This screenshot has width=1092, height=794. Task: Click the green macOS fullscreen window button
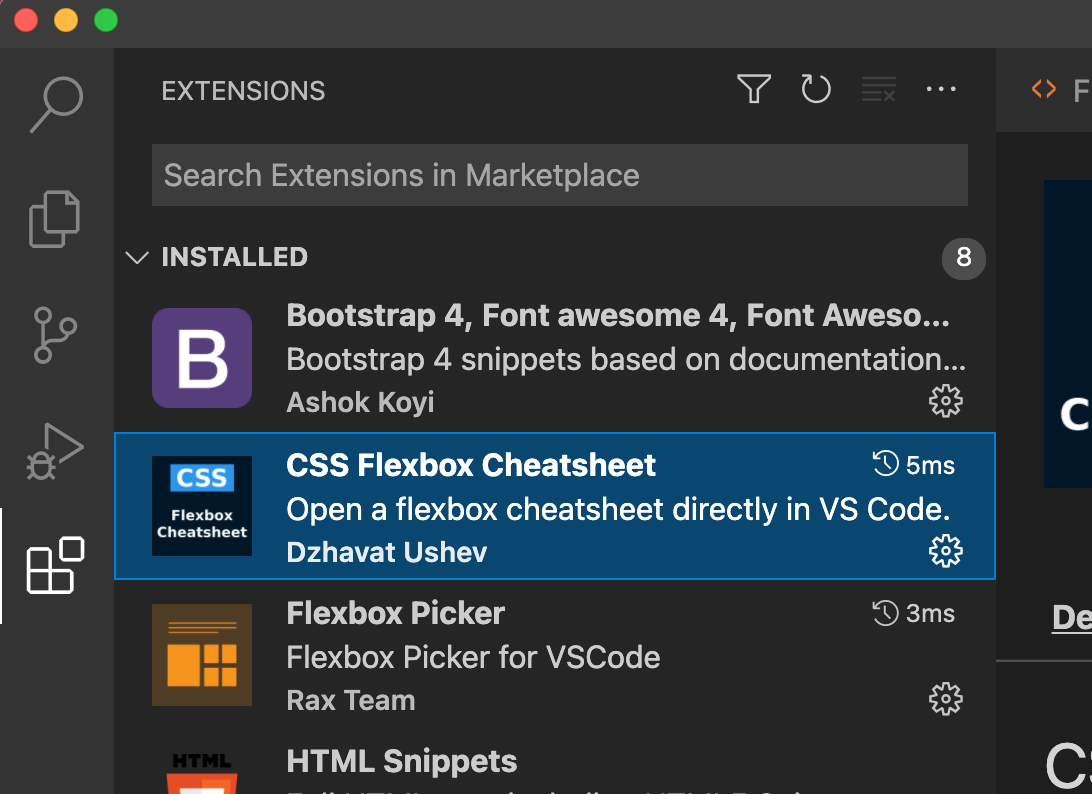coord(106,20)
